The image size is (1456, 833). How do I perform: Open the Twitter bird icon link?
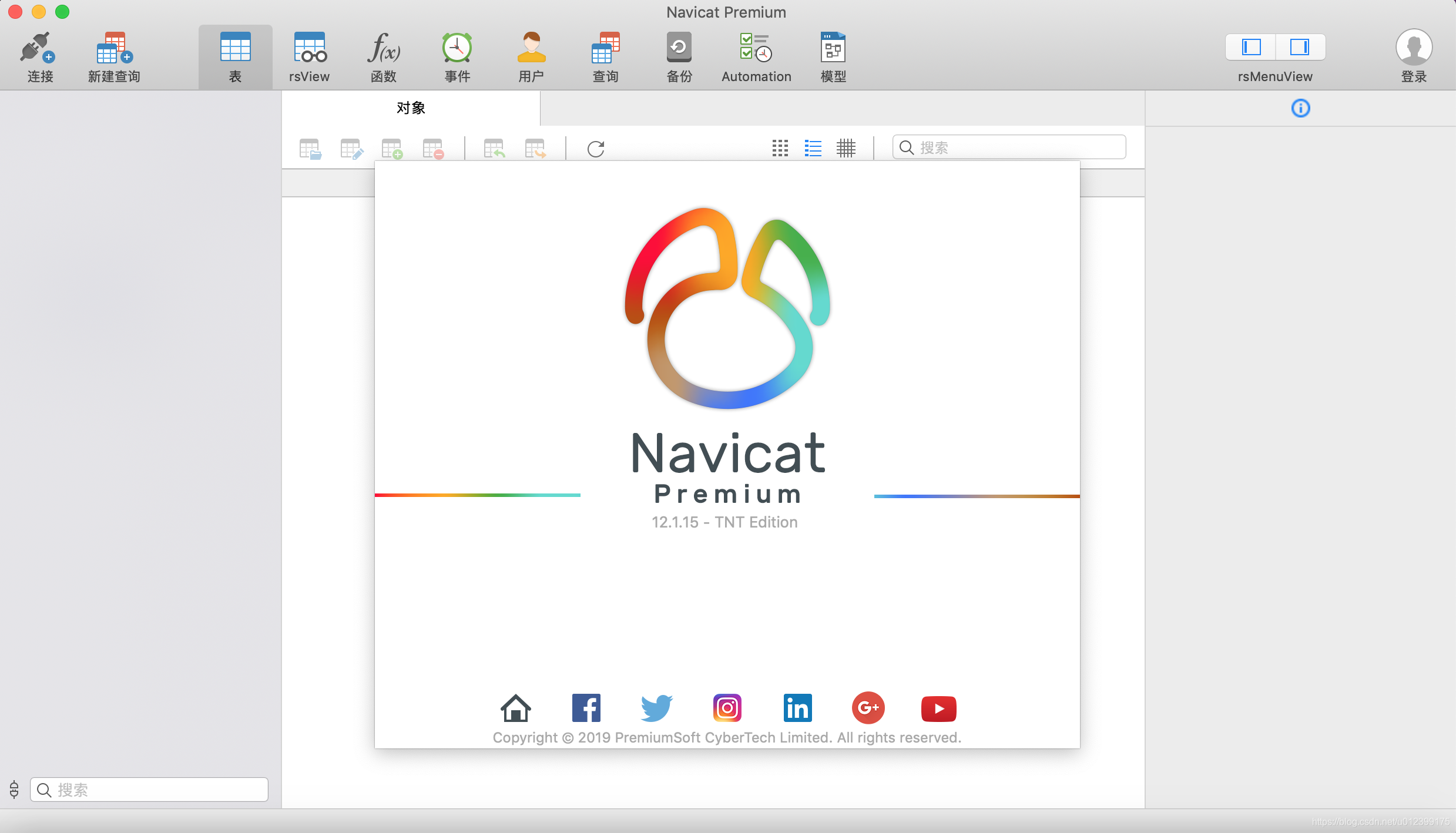(656, 708)
